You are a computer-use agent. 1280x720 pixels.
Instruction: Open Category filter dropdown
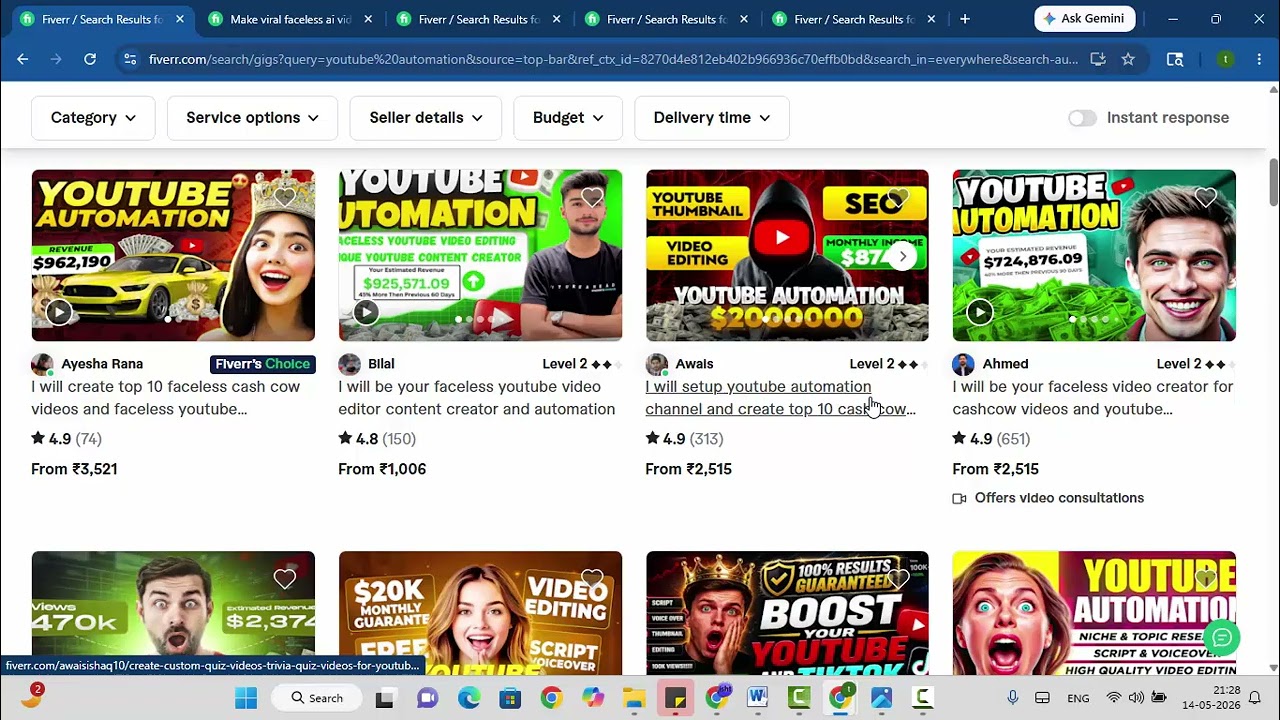[x=93, y=118]
